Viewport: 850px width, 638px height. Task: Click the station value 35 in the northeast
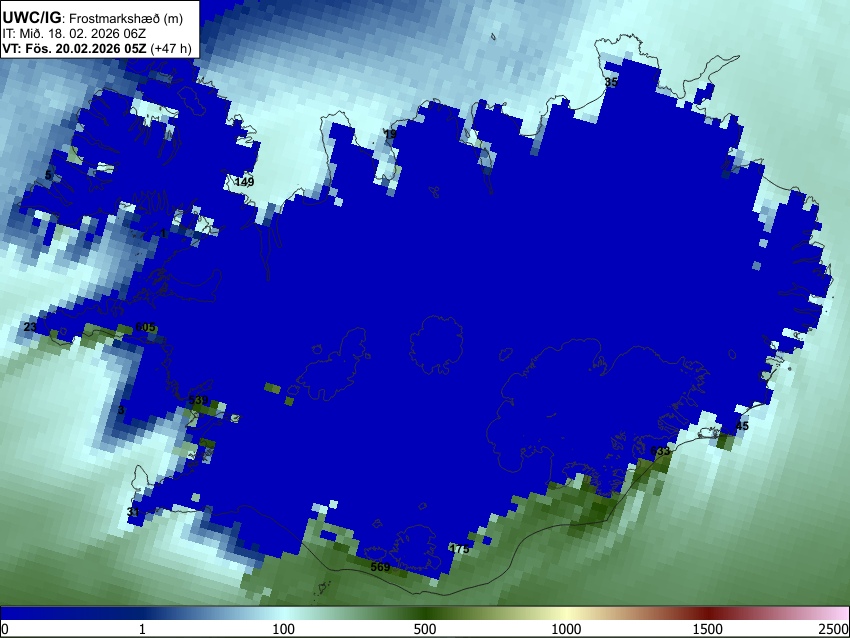(x=611, y=82)
